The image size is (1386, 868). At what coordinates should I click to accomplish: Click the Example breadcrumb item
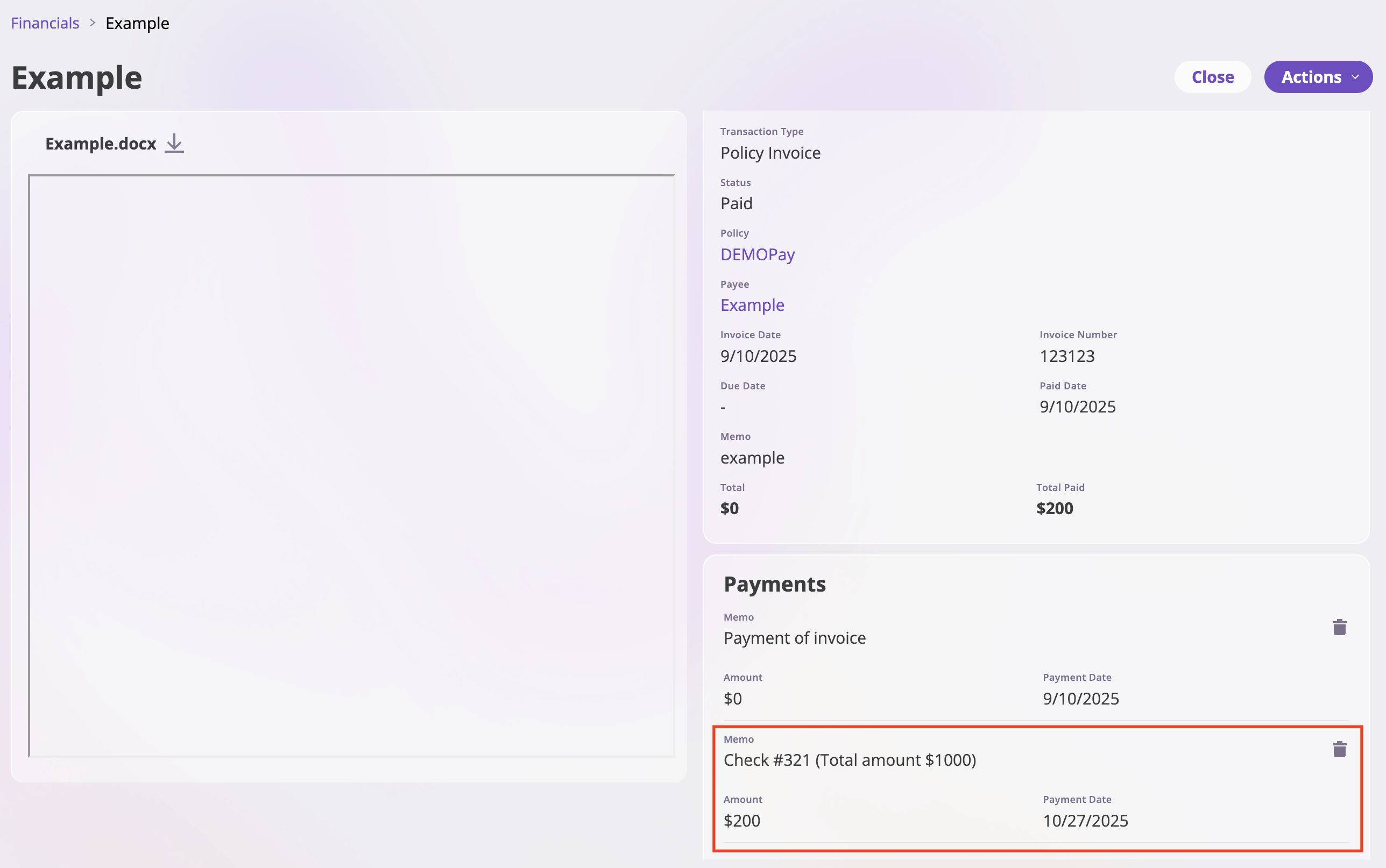pyautogui.click(x=137, y=23)
